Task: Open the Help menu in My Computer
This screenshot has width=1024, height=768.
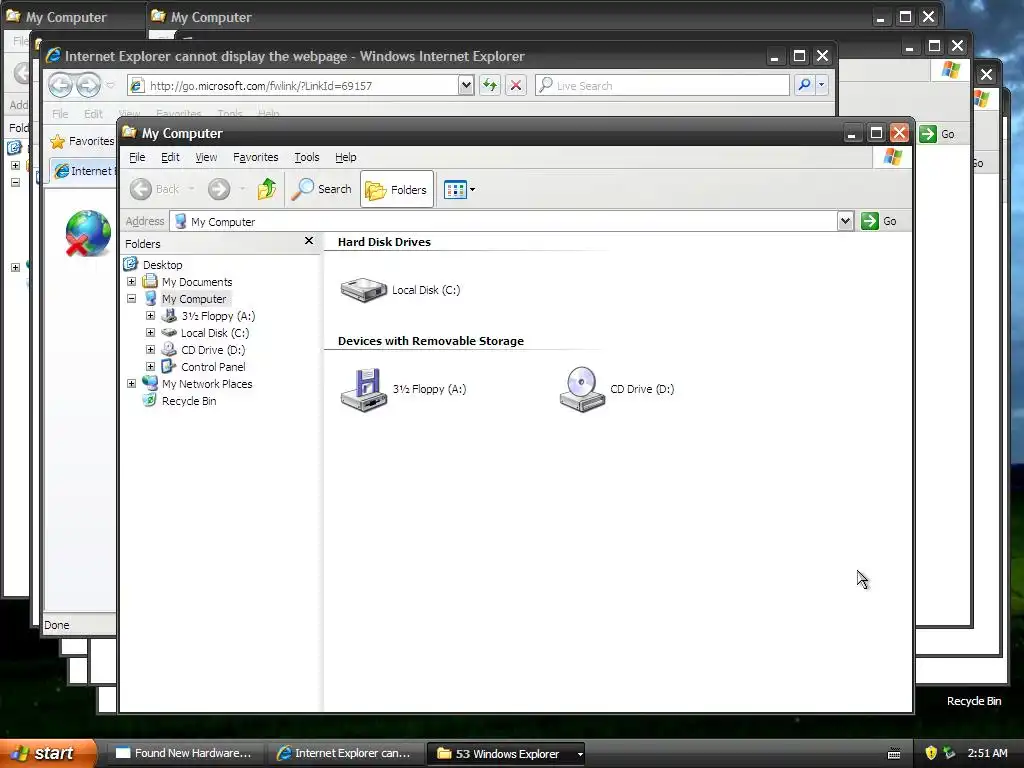Action: click(345, 157)
